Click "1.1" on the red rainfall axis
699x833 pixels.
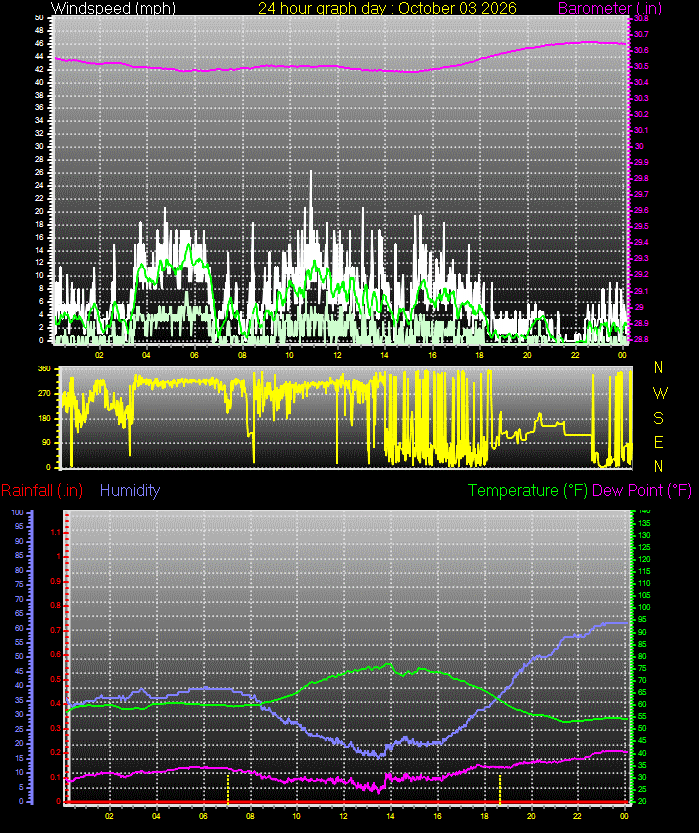click(56, 533)
